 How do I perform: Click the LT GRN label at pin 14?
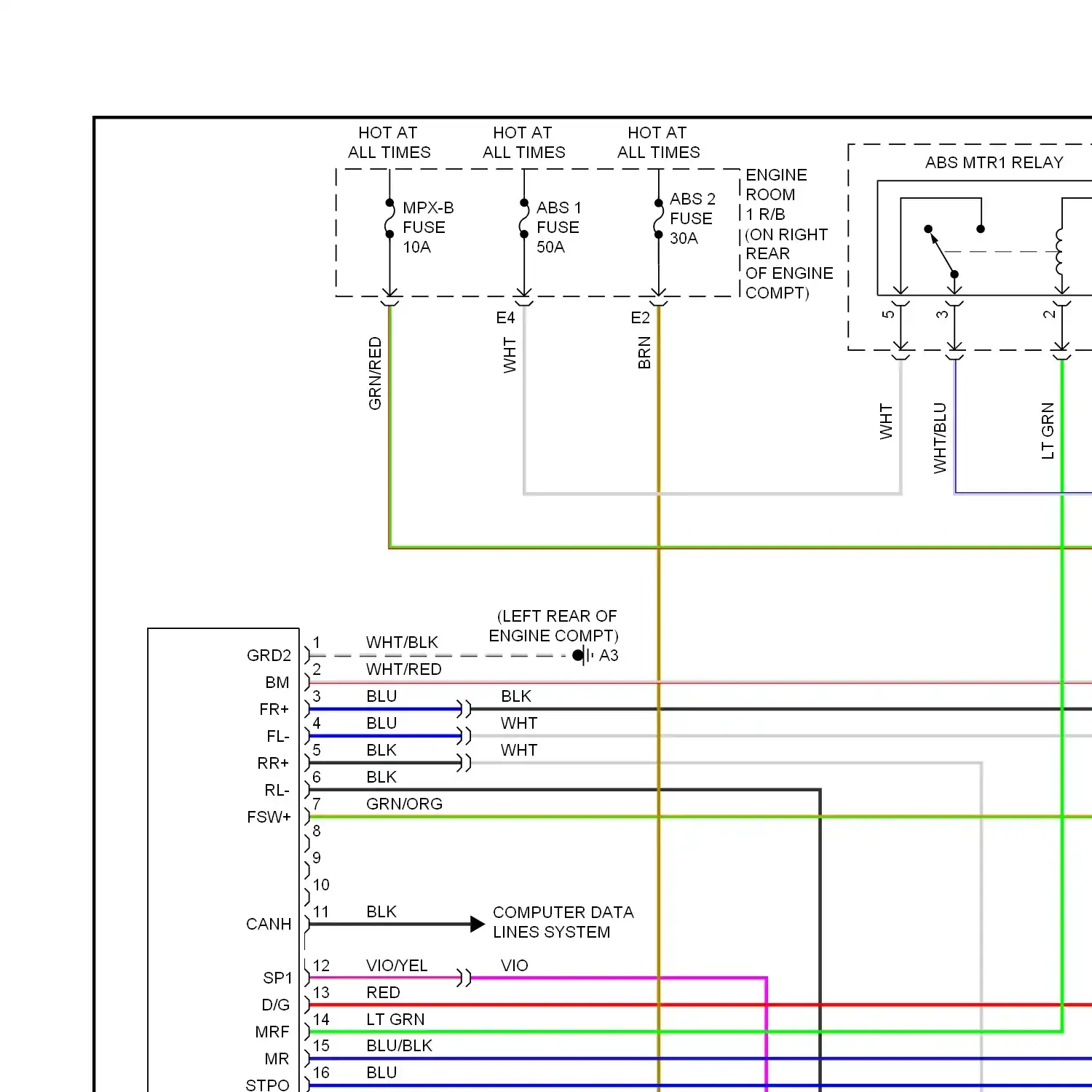coord(395,1019)
